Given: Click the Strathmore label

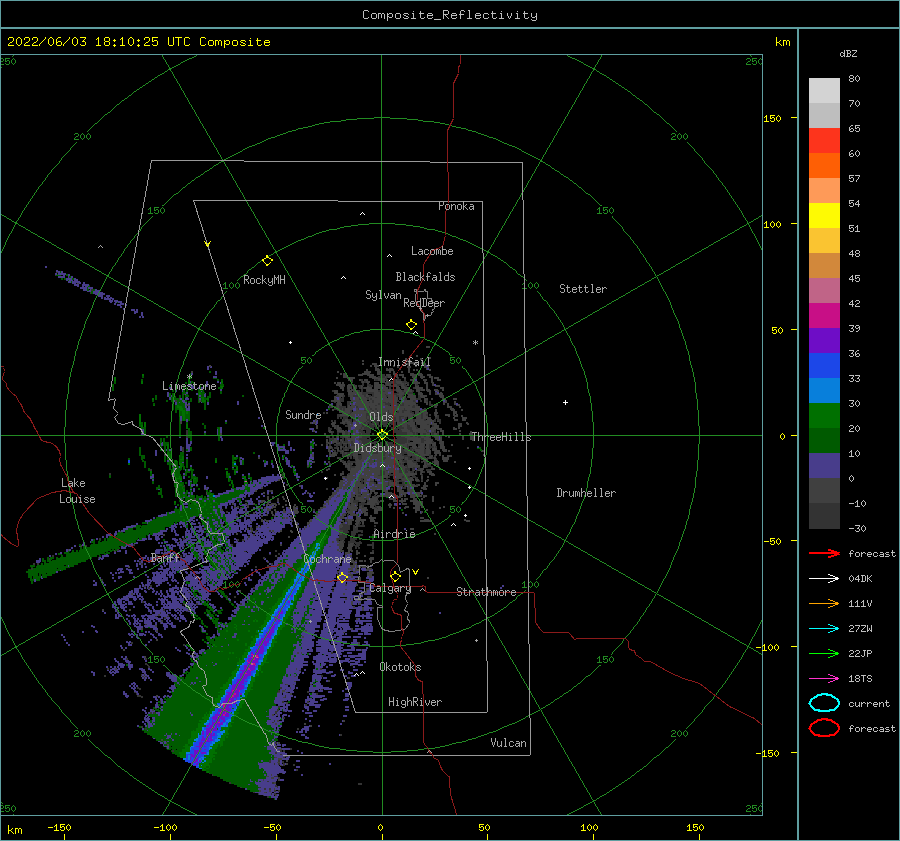Looking at the screenshot, I should pos(486,592).
